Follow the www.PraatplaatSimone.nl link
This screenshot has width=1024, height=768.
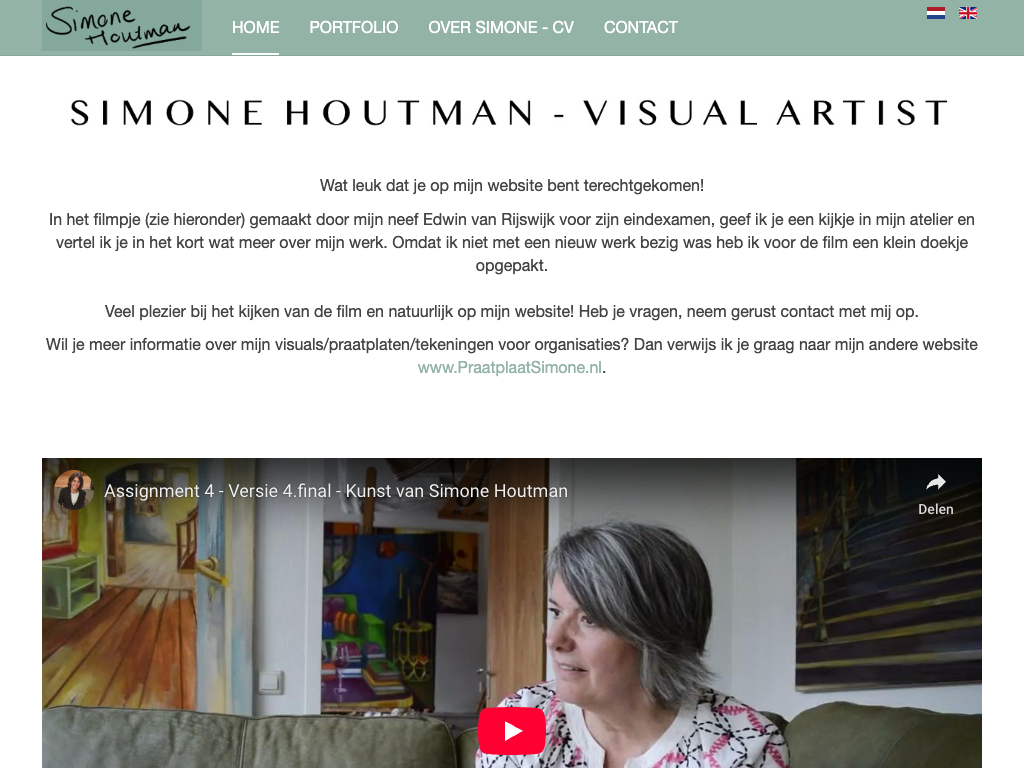click(x=509, y=368)
